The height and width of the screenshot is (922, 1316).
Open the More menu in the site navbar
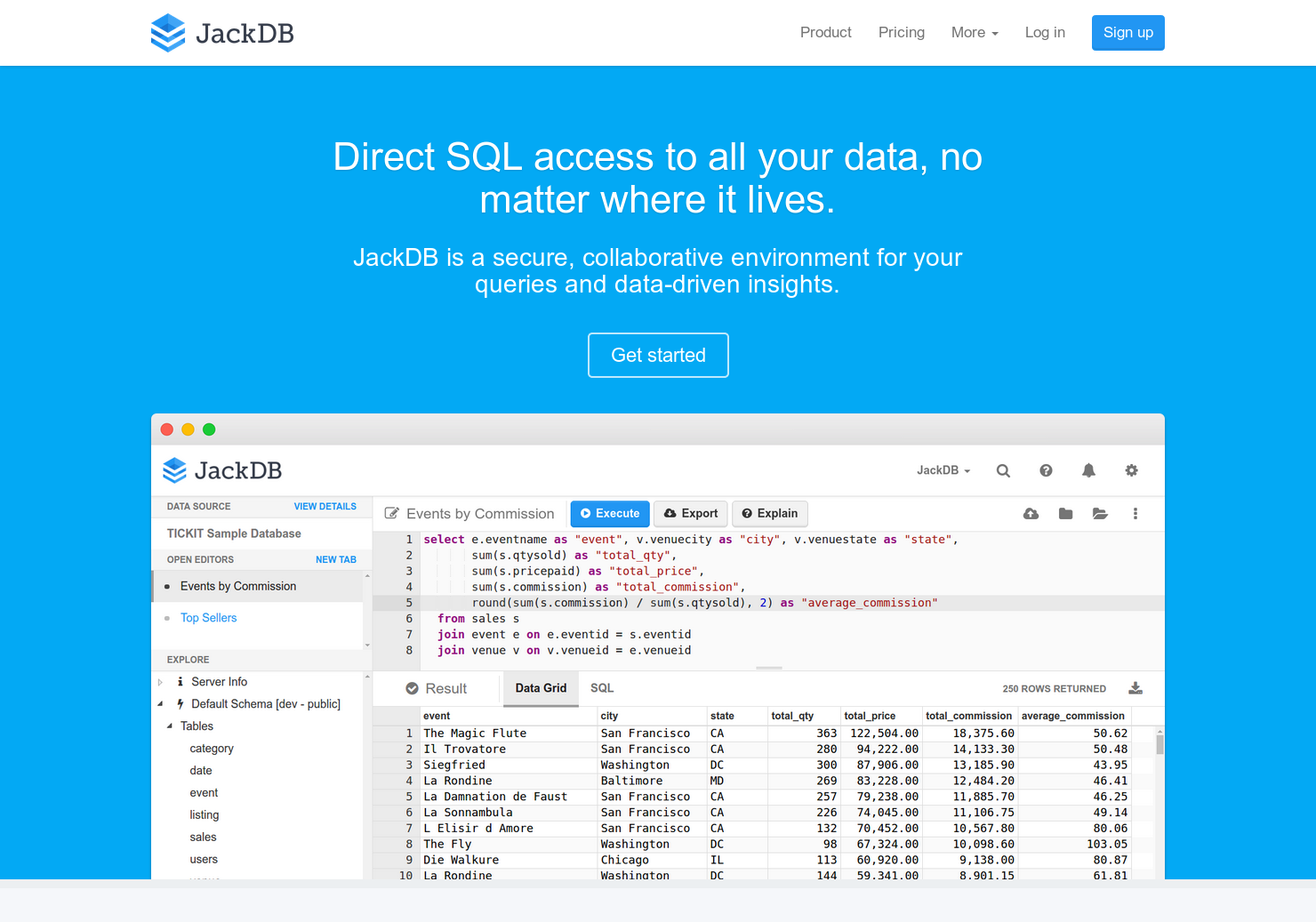(x=974, y=32)
